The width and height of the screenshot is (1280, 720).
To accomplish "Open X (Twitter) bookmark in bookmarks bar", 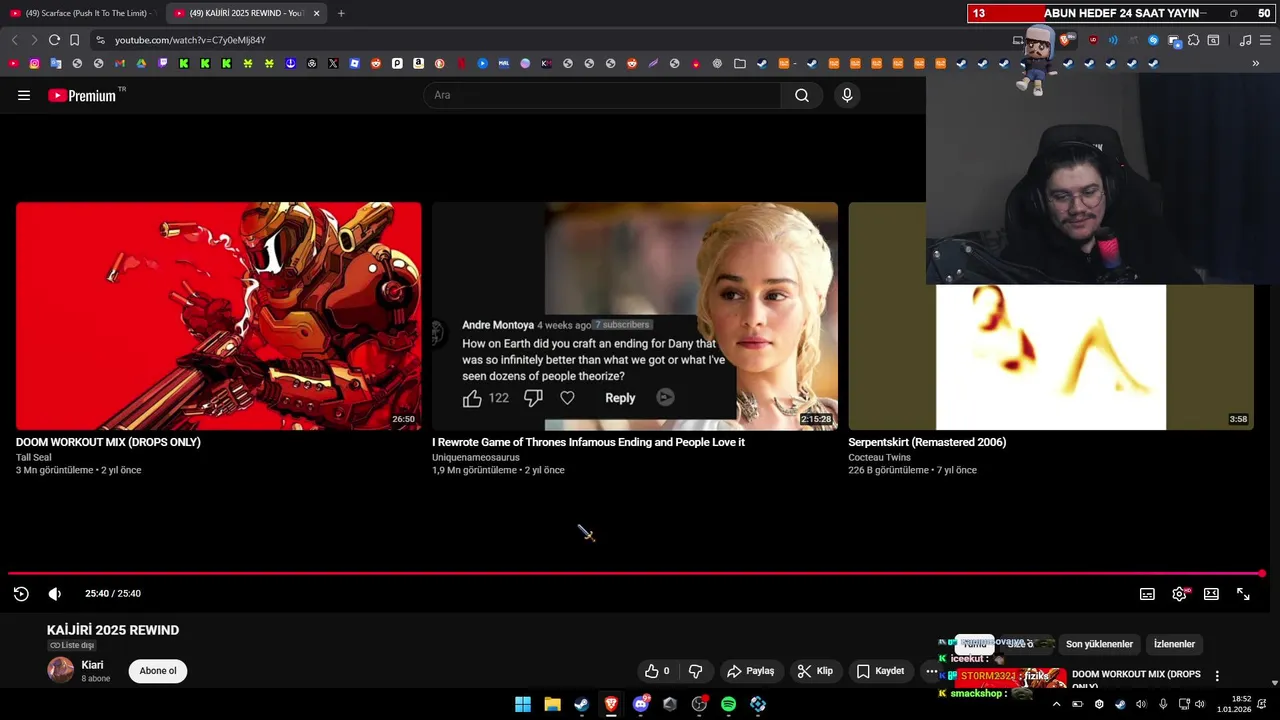I will [333, 63].
